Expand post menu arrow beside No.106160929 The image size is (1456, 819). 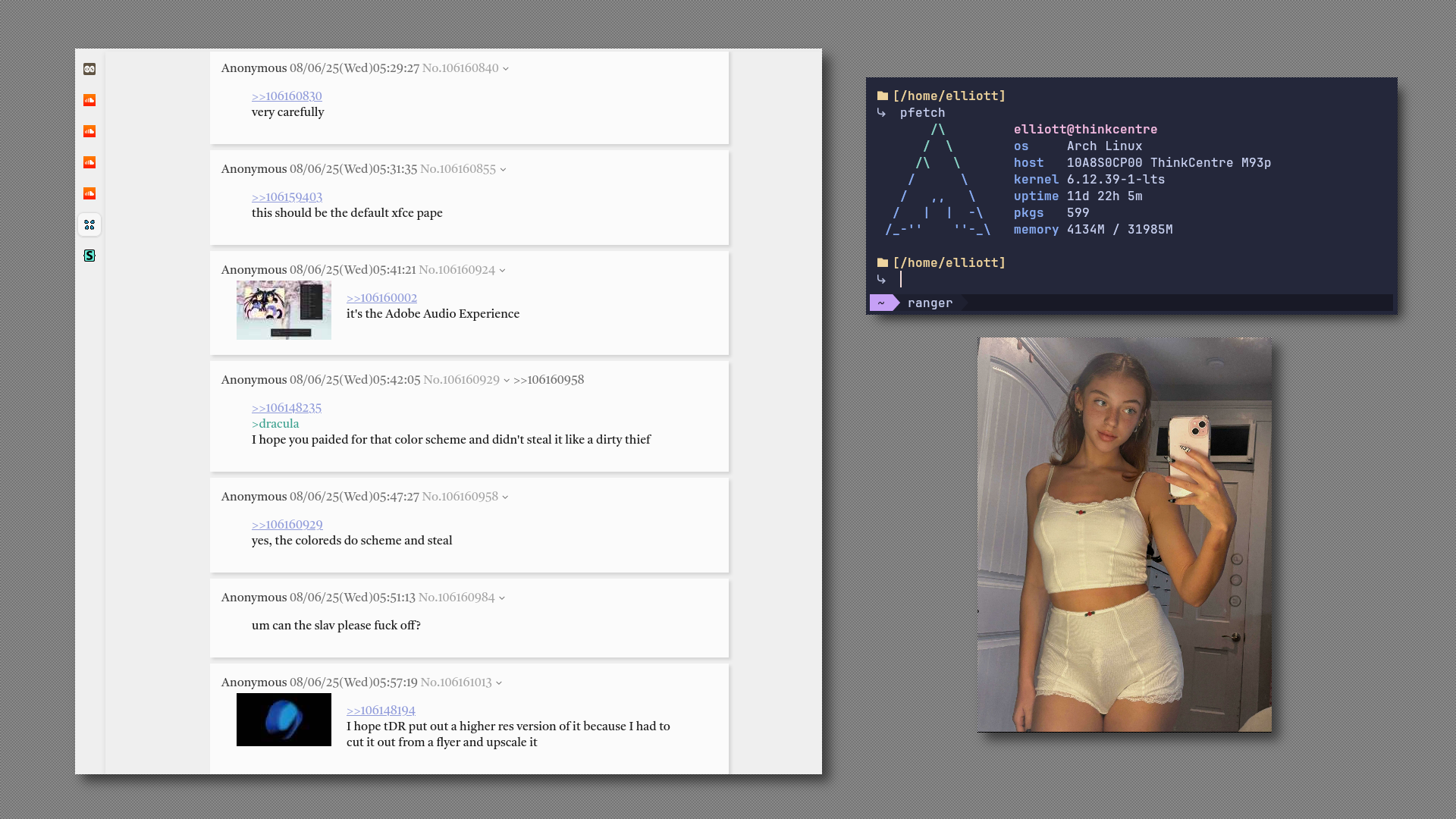507,381
